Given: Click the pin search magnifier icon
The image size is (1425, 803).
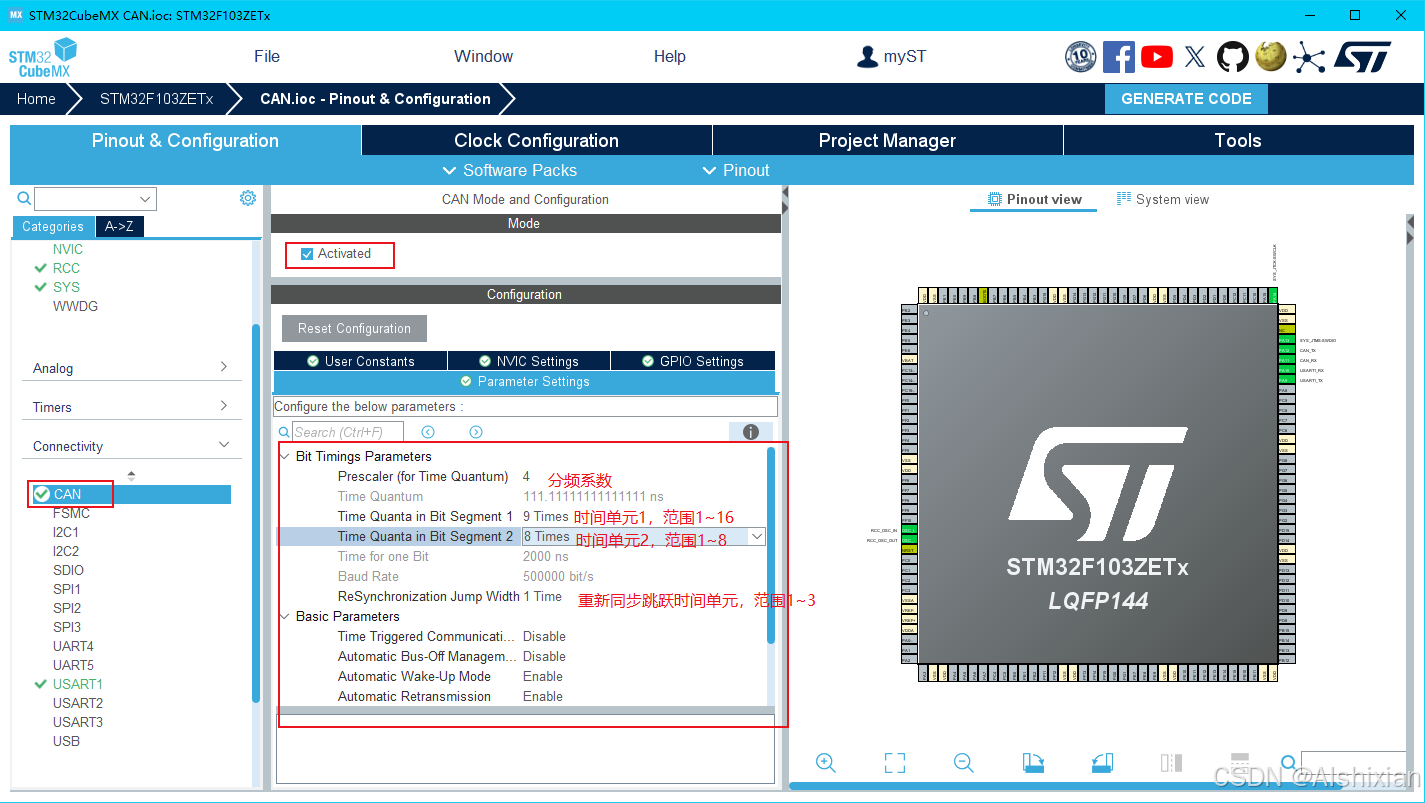Looking at the screenshot, I should (x=1289, y=764).
